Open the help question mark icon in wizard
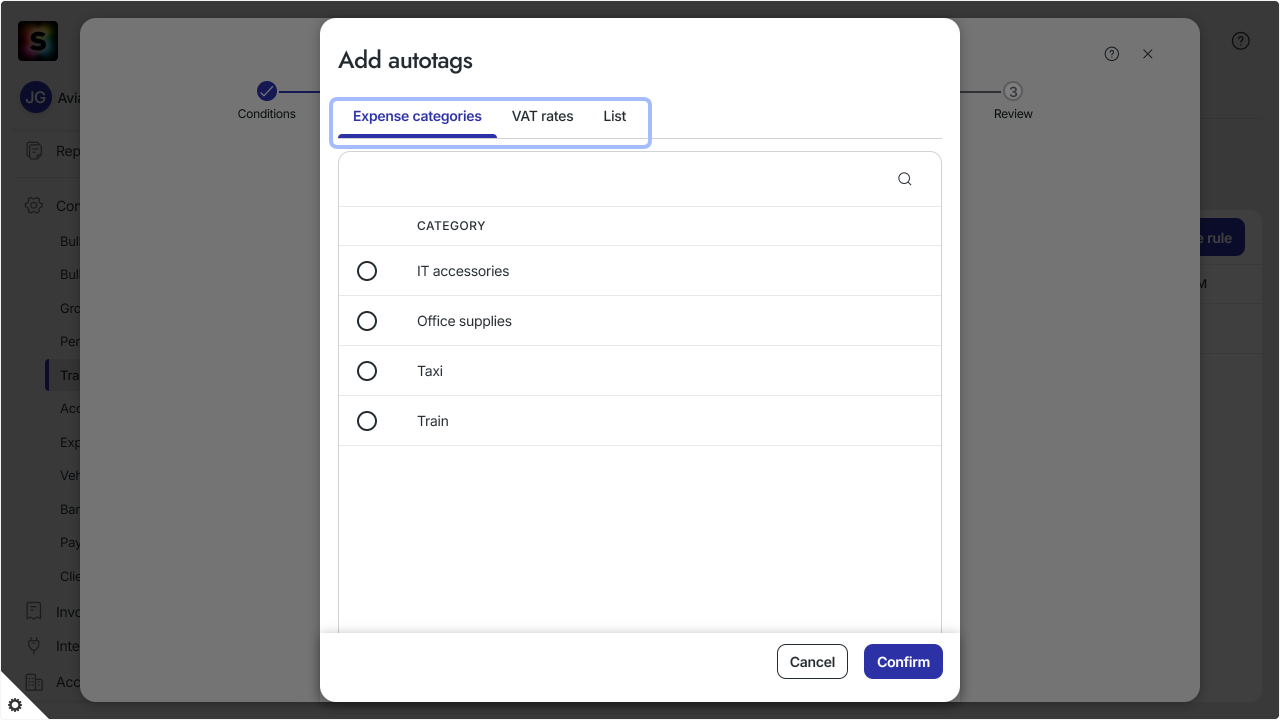Screen dimensions: 1280x720 (1112, 54)
